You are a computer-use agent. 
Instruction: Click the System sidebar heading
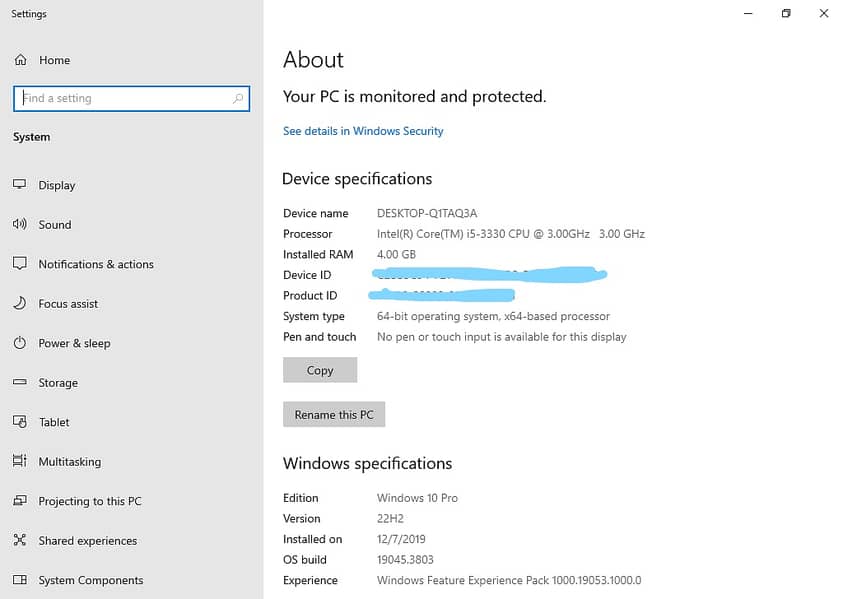(x=31, y=137)
